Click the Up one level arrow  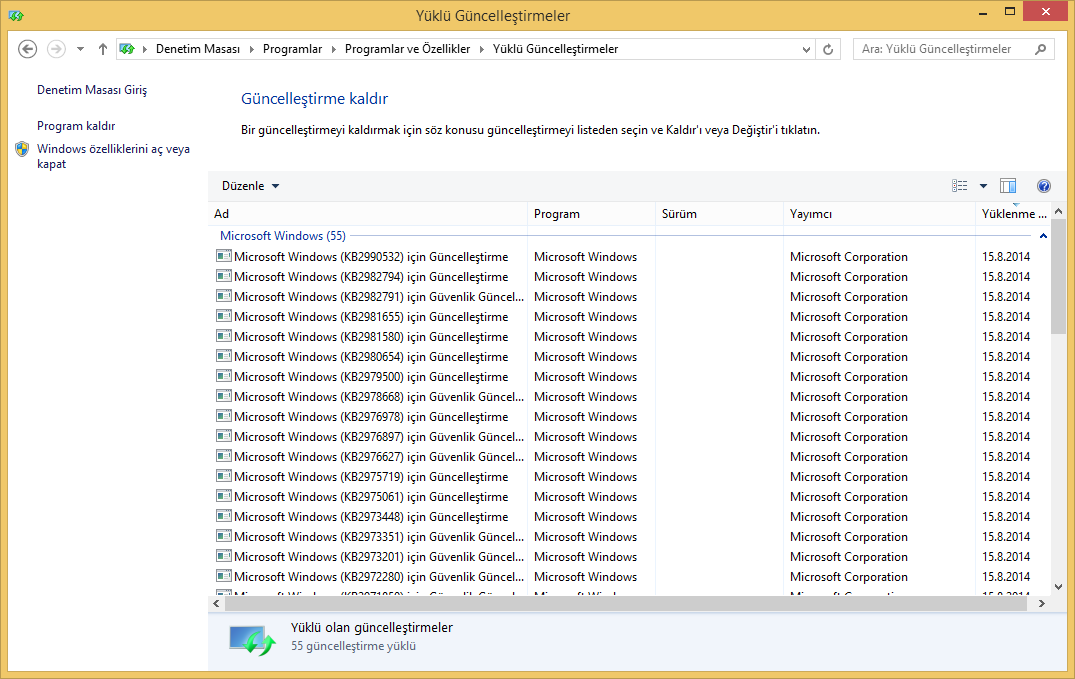103,49
